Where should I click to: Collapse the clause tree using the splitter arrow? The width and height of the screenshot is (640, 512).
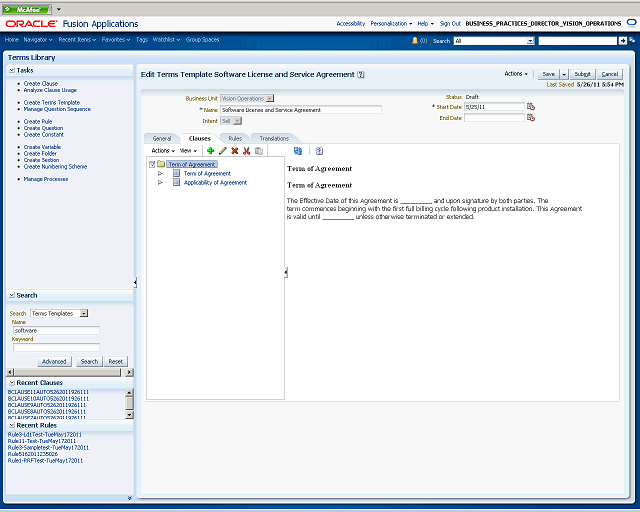coord(286,272)
